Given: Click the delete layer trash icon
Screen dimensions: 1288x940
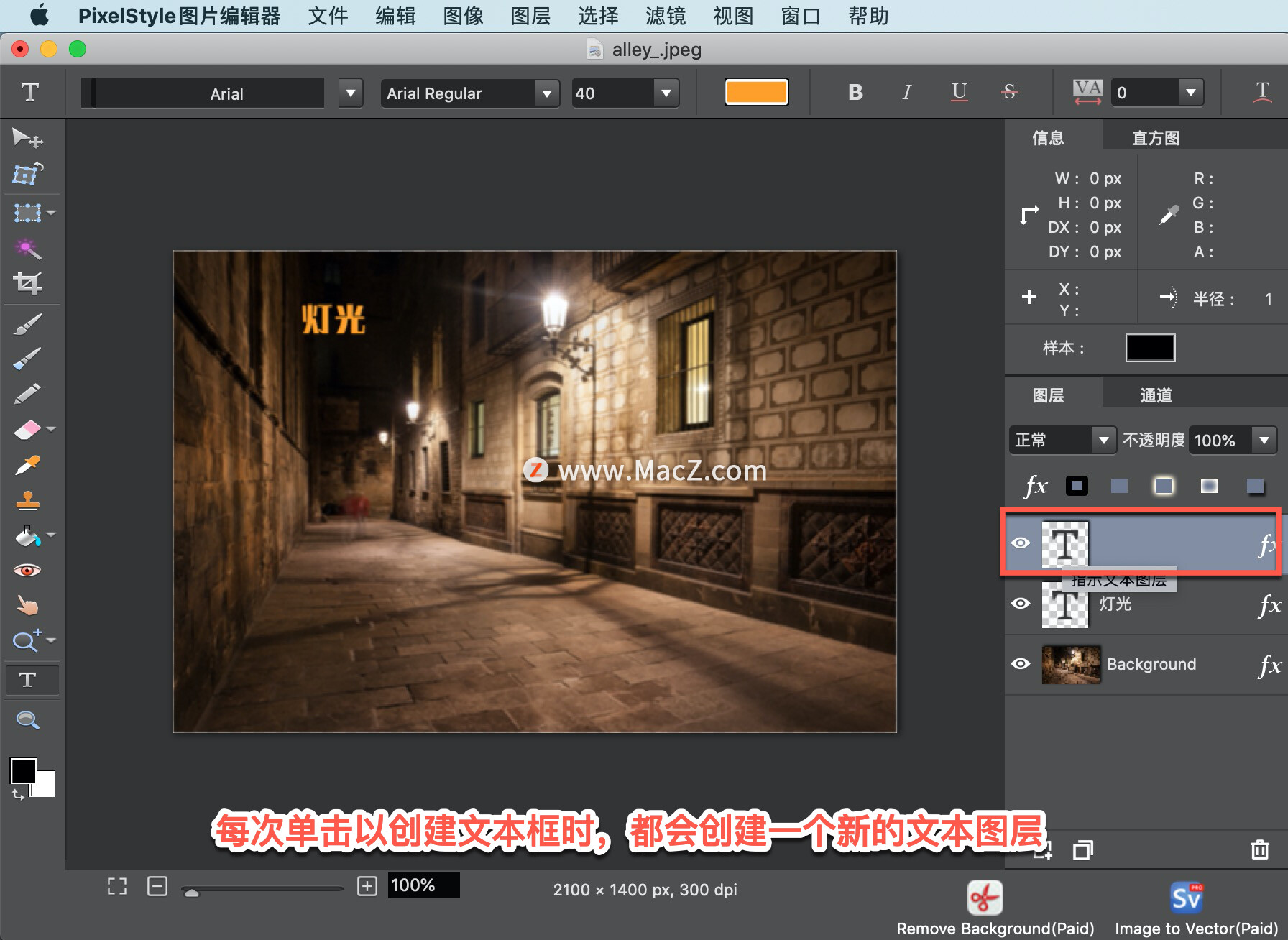Looking at the screenshot, I should pyautogui.click(x=1259, y=849).
